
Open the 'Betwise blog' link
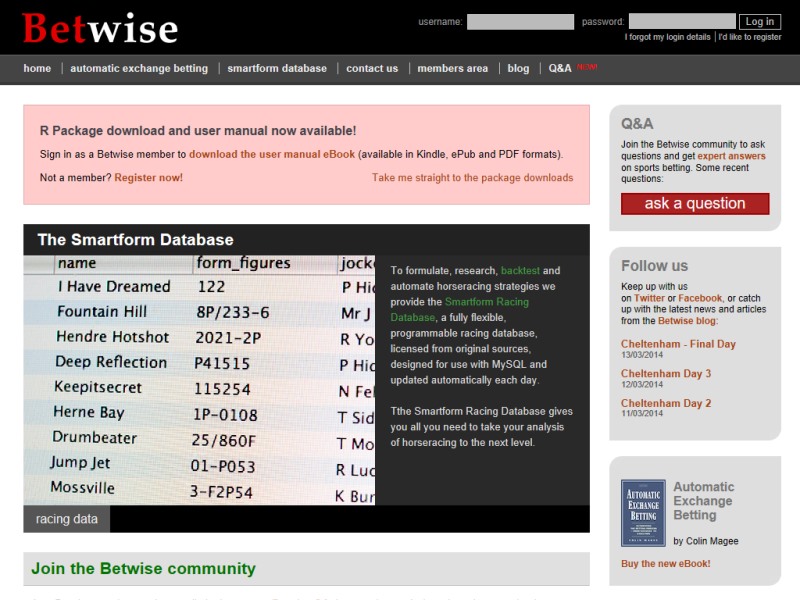[x=687, y=320]
